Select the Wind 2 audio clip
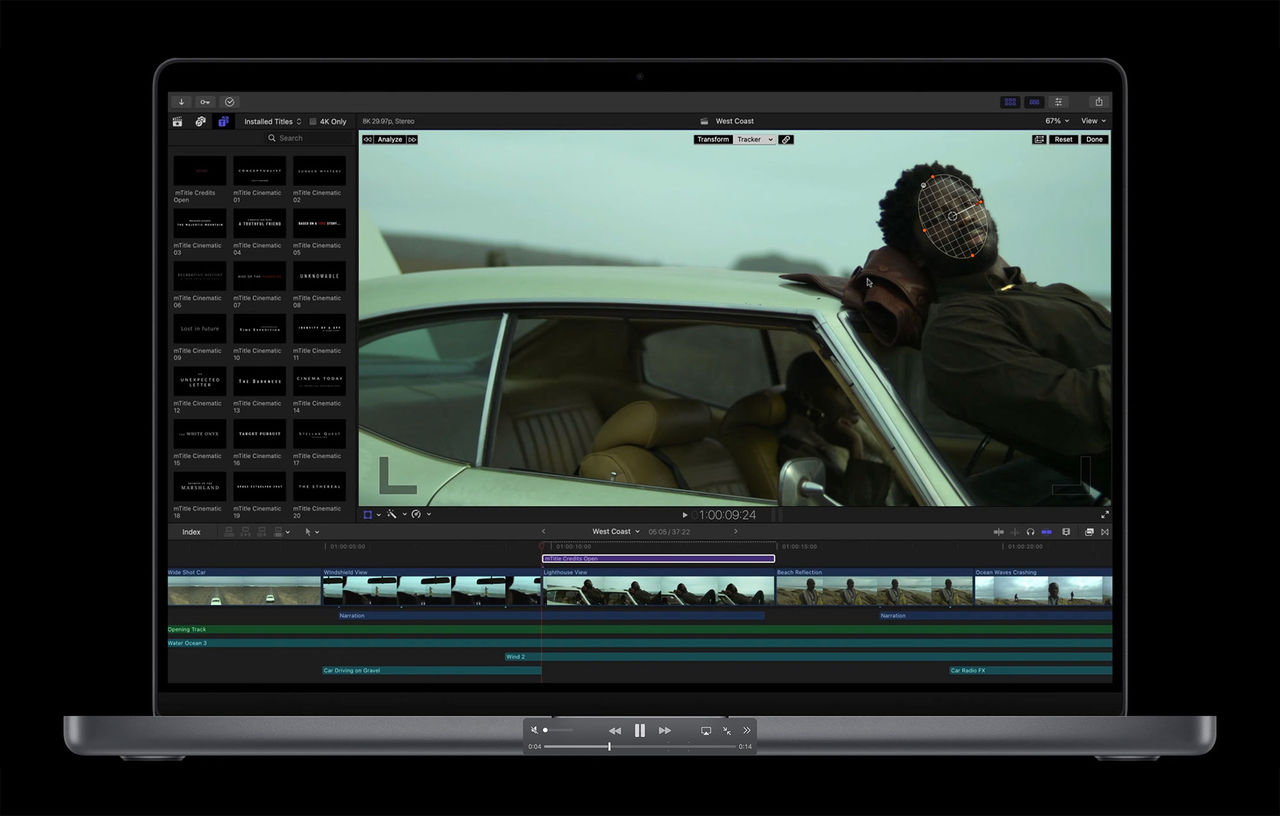Image resolution: width=1280 pixels, height=816 pixels. click(808, 657)
